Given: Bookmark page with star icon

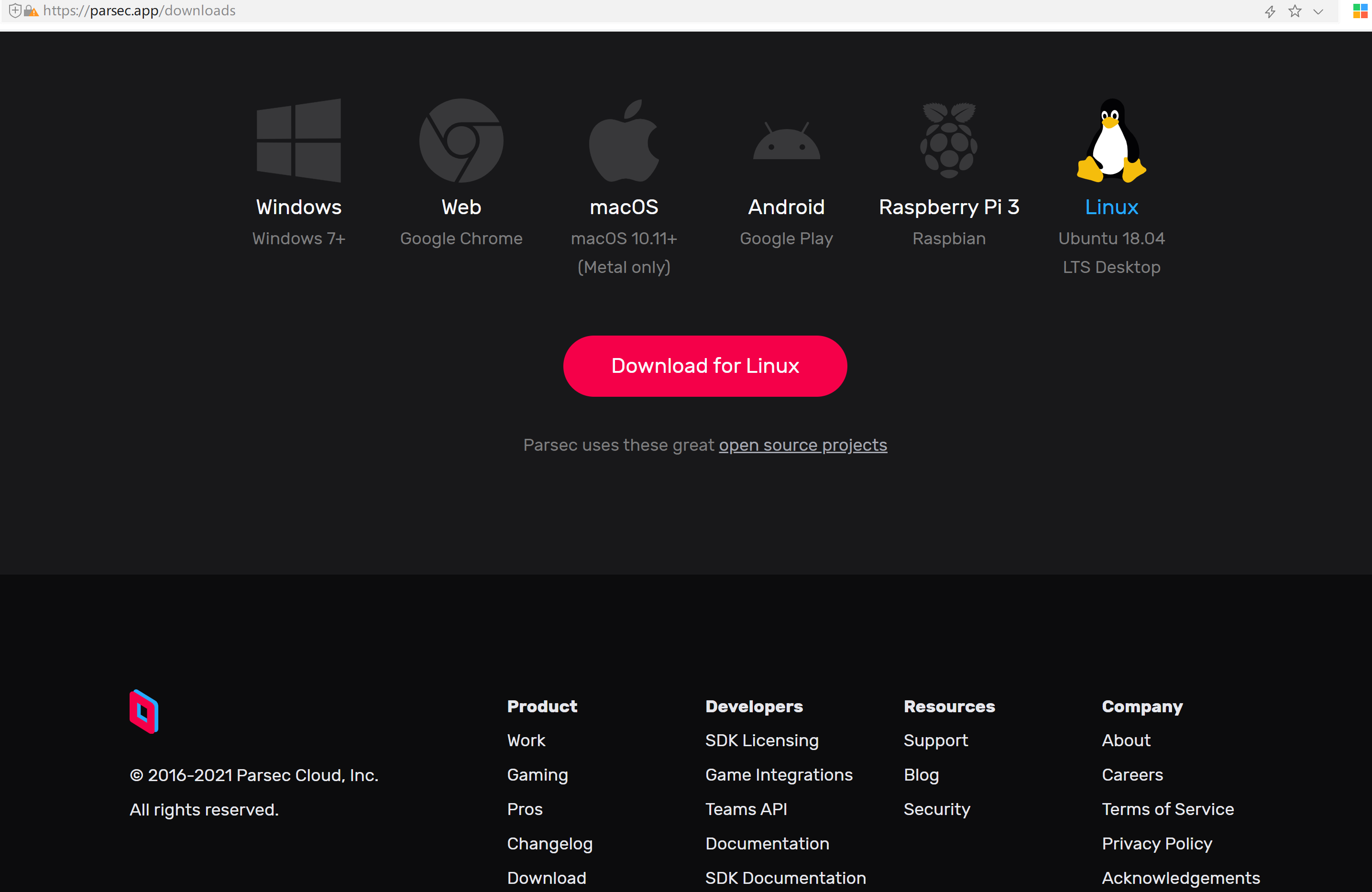Looking at the screenshot, I should (x=1295, y=11).
